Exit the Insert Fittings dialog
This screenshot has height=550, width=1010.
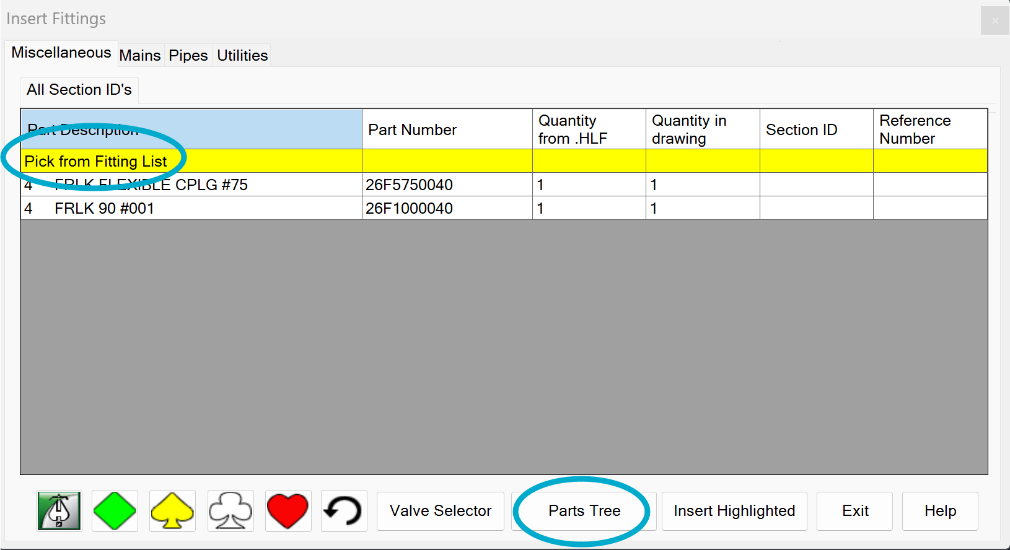[855, 511]
